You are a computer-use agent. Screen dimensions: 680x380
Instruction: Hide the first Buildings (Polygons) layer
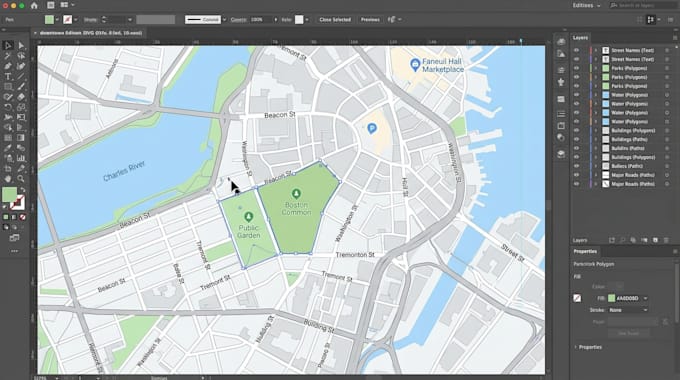[576, 131]
